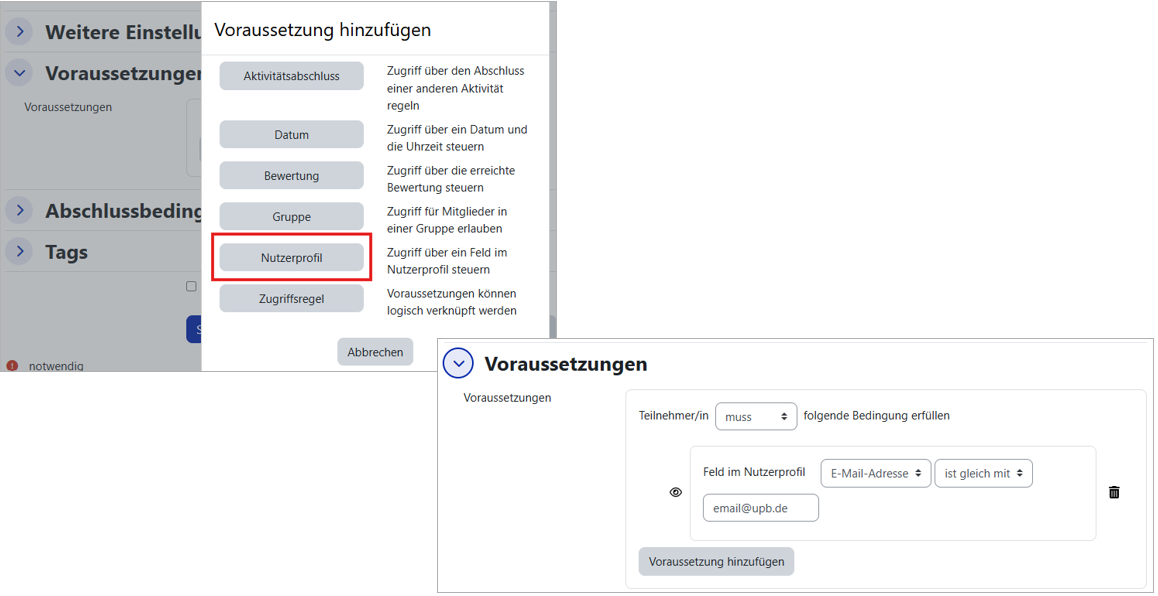1158x596 pixels.
Task: Pick the highlighted Nutzerprofil option
Action: [291, 258]
